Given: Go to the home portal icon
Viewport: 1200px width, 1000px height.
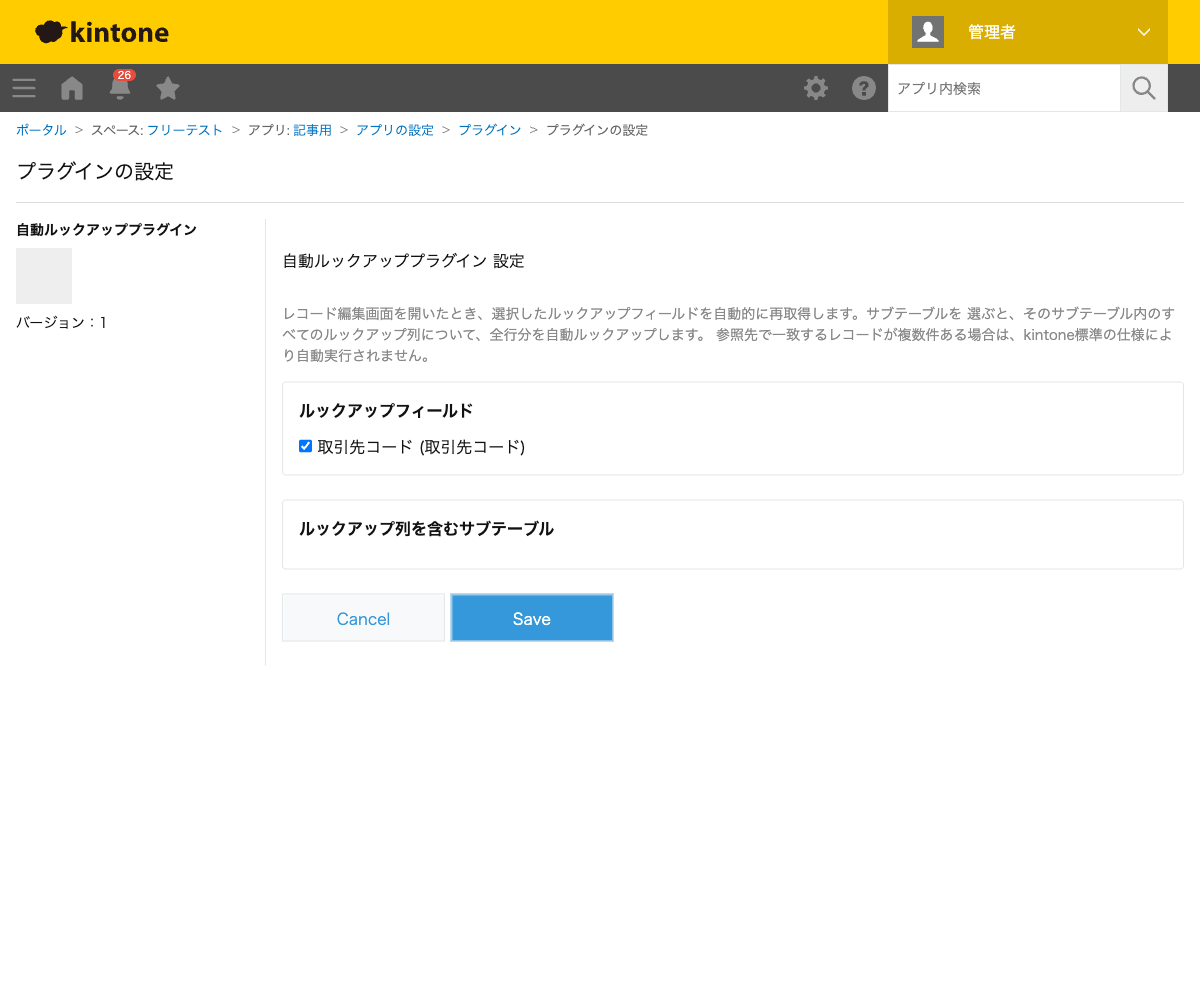Looking at the screenshot, I should click(72, 88).
